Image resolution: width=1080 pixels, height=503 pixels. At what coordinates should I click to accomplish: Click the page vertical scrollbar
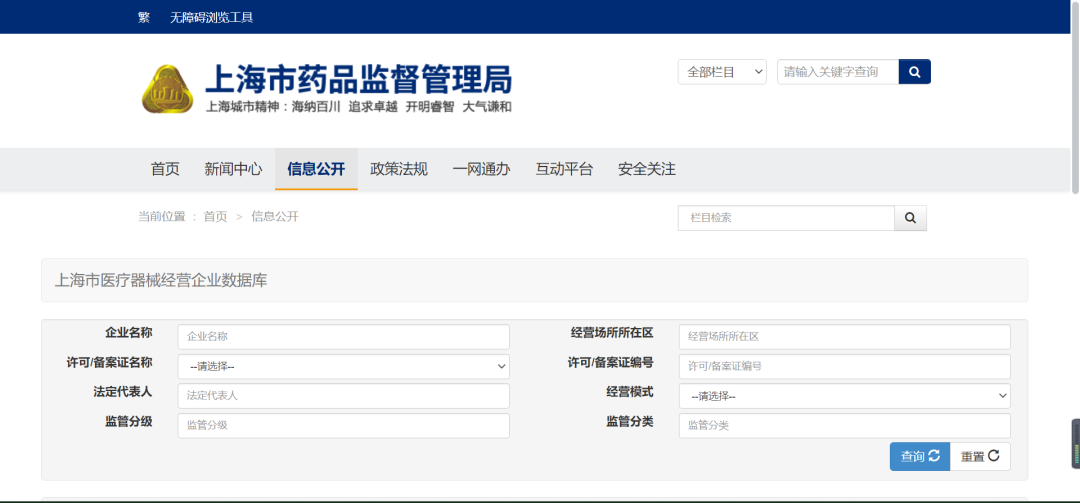point(1075,100)
